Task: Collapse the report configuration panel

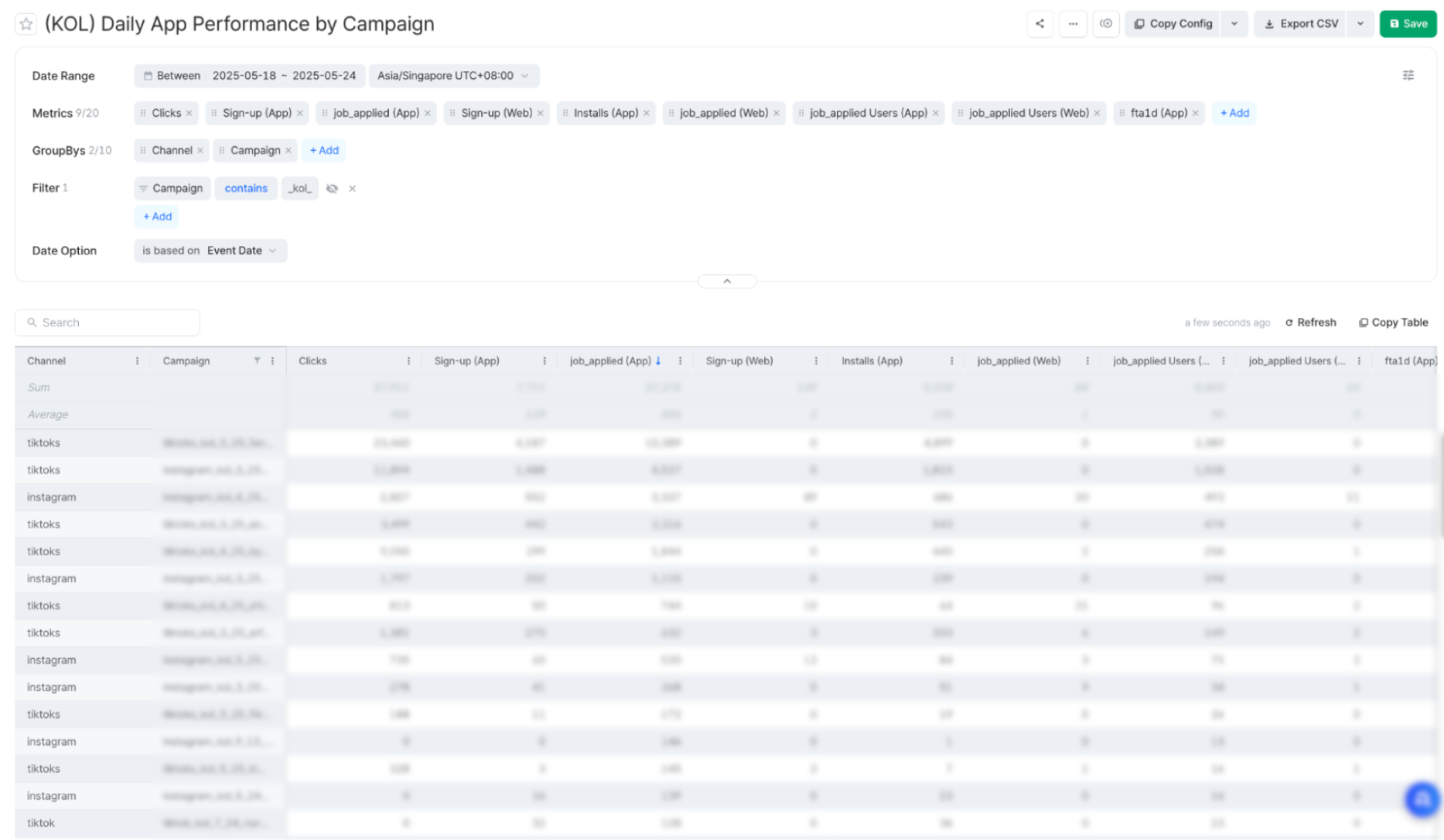Action: coord(726,282)
